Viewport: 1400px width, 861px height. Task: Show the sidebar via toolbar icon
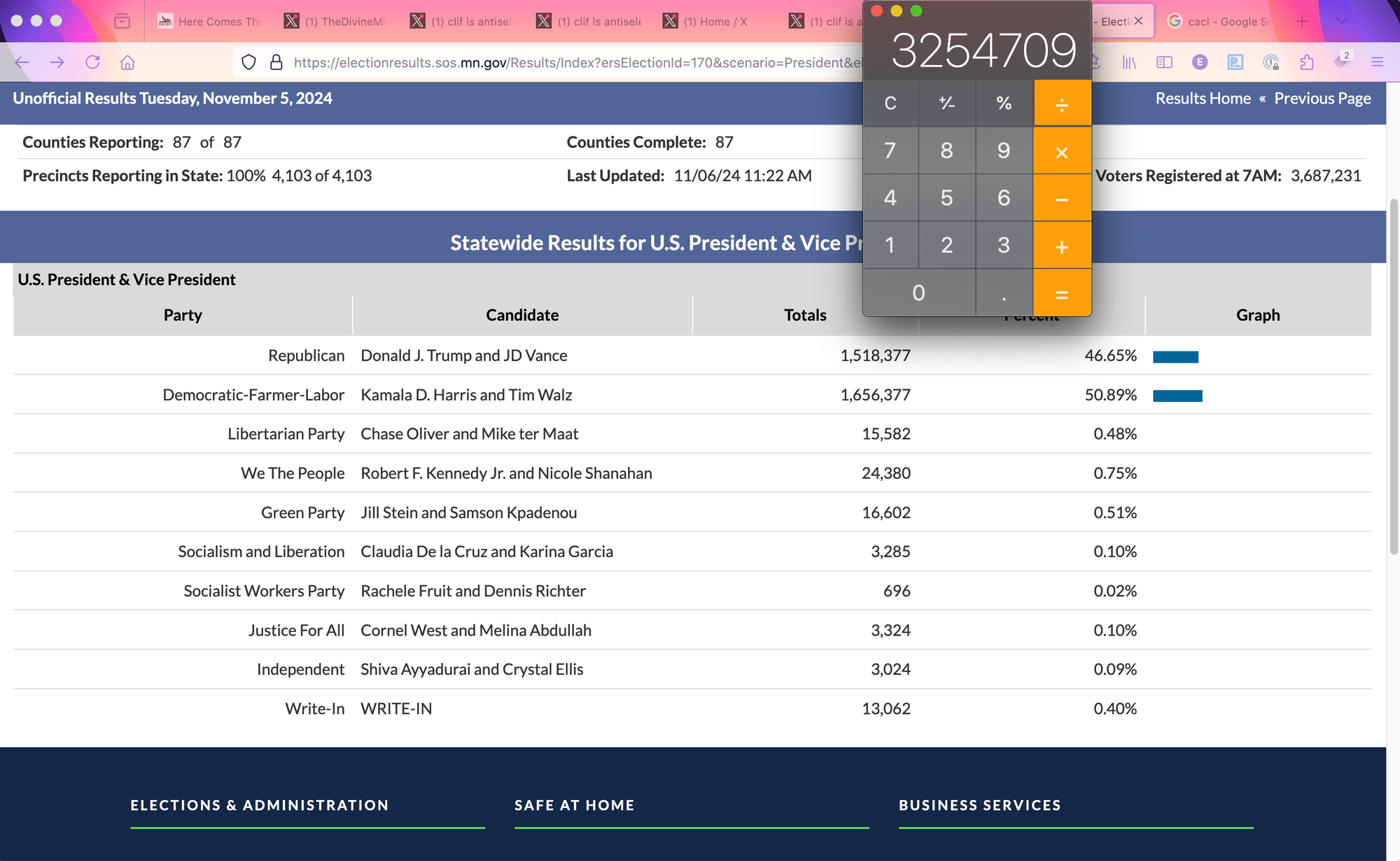pos(1164,62)
